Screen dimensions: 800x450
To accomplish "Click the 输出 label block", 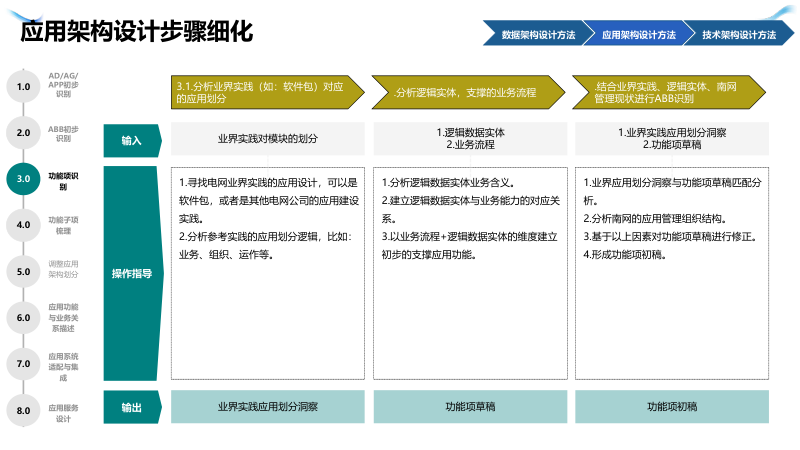I will 132,407.
